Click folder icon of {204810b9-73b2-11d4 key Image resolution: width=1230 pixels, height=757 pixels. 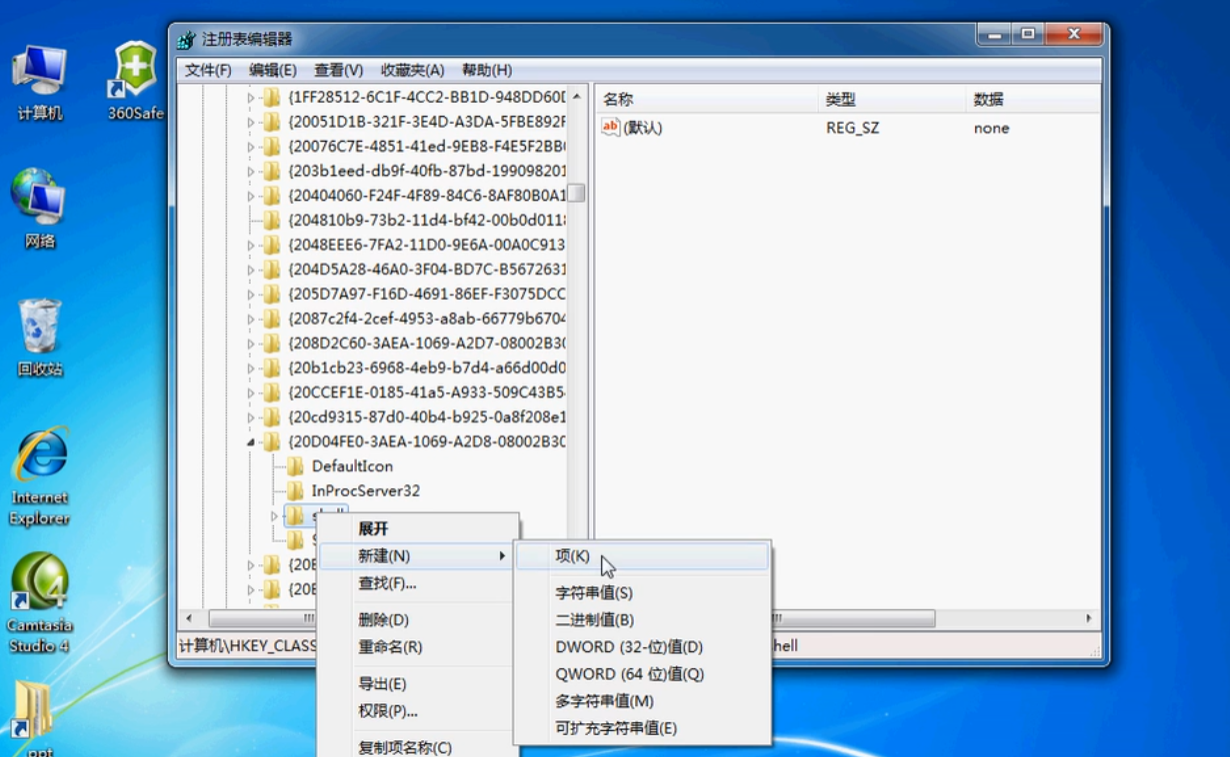point(271,220)
